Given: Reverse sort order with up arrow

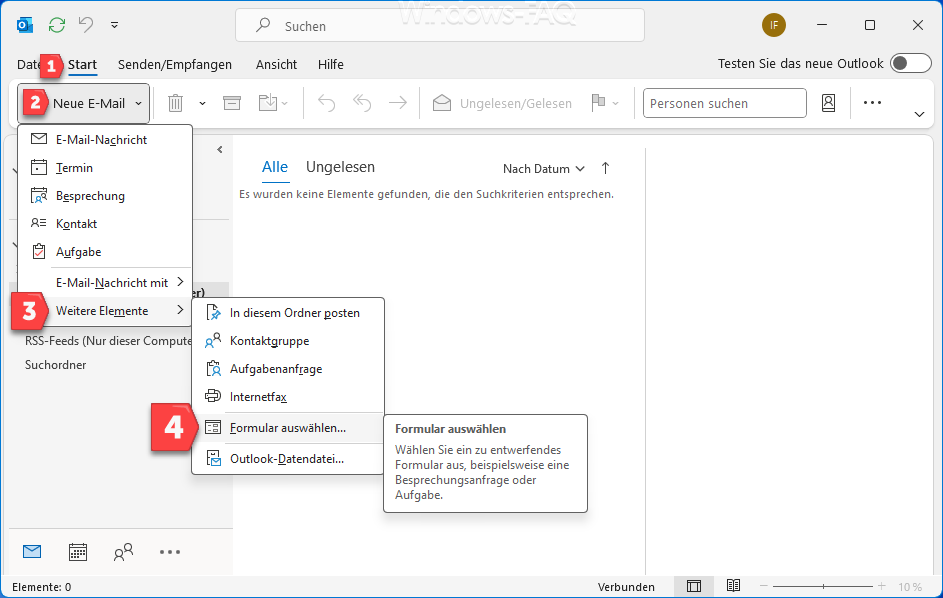Looking at the screenshot, I should (605, 168).
